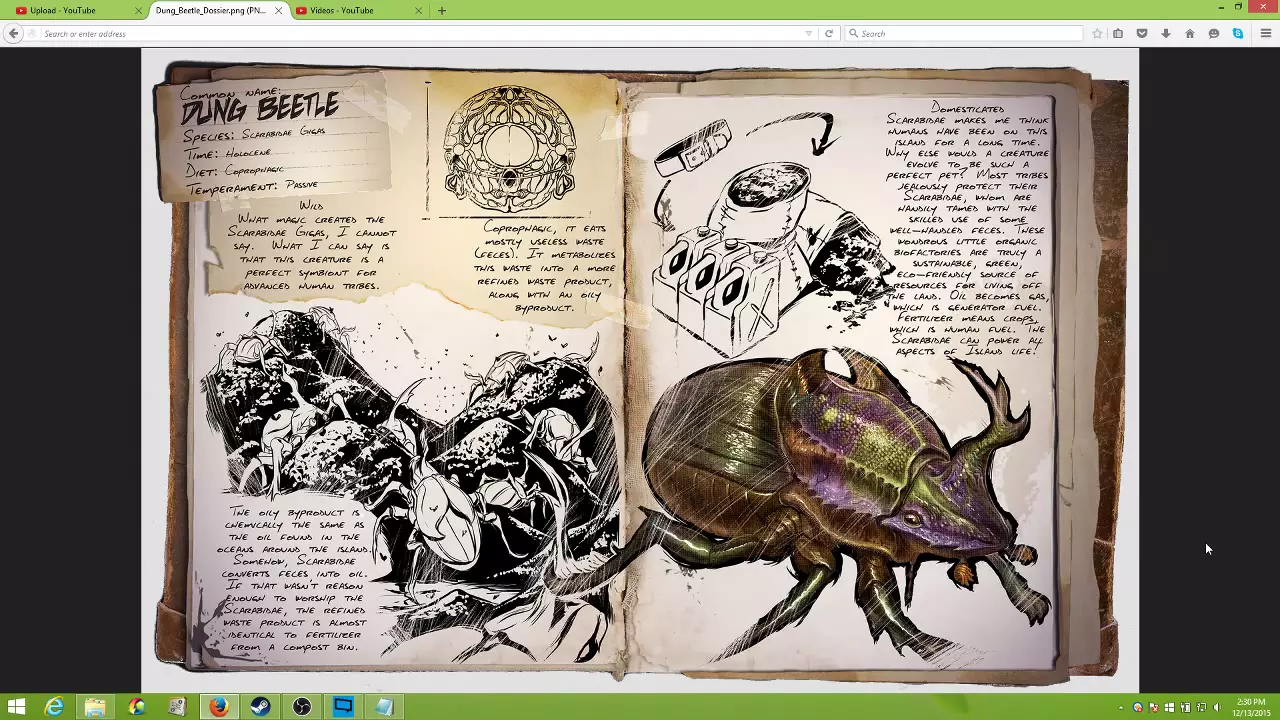Close the Dung_Beetle_Dossier.png tab
This screenshot has width=1280, height=720.
[278, 10]
